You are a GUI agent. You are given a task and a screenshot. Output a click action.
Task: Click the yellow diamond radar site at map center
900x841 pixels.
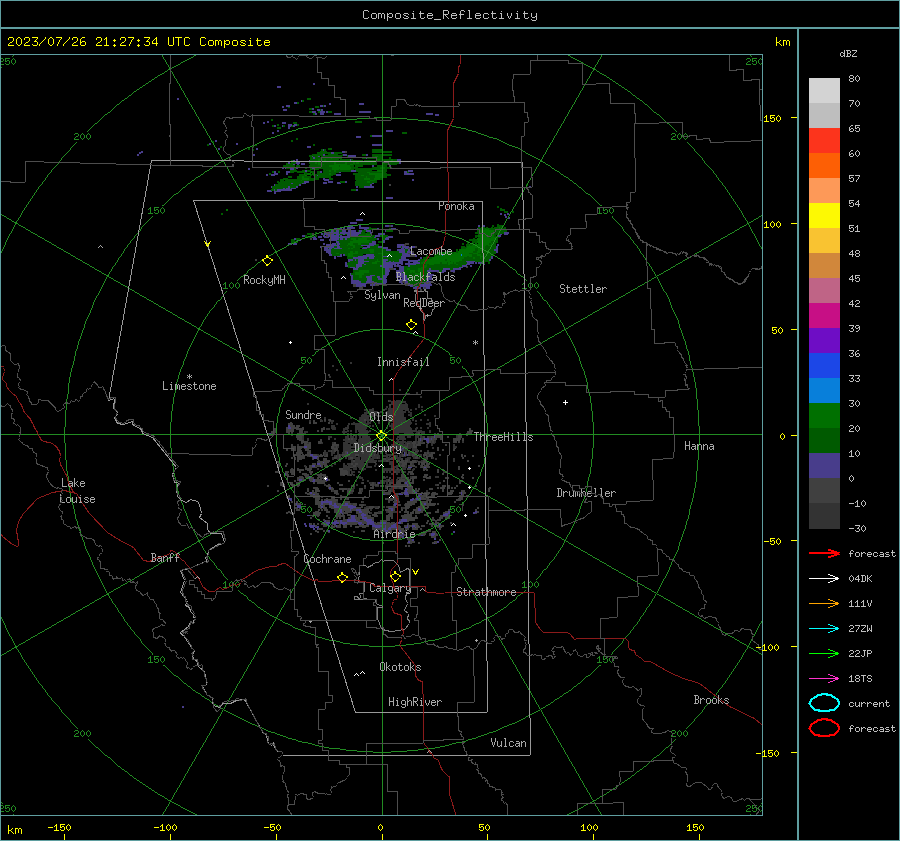click(381, 436)
